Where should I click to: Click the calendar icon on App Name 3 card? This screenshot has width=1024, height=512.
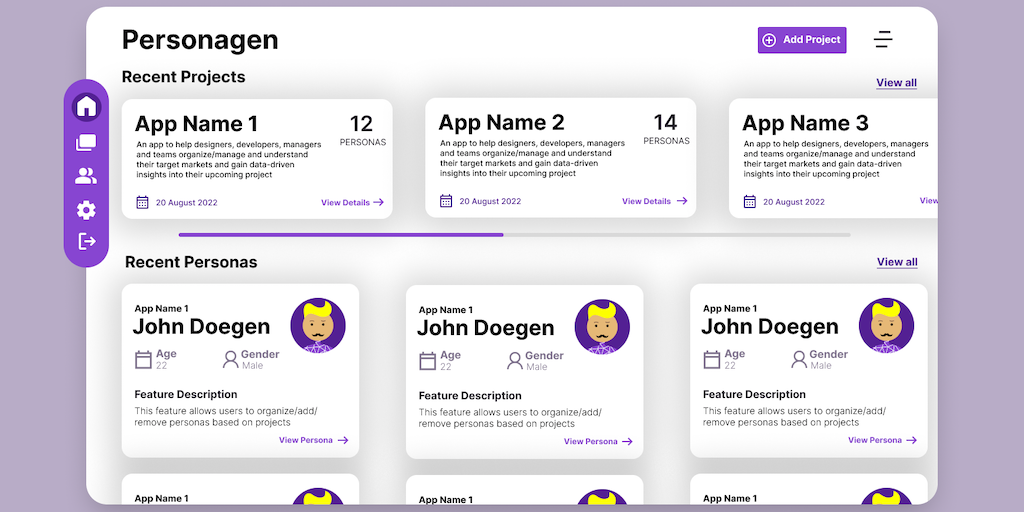(750, 202)
